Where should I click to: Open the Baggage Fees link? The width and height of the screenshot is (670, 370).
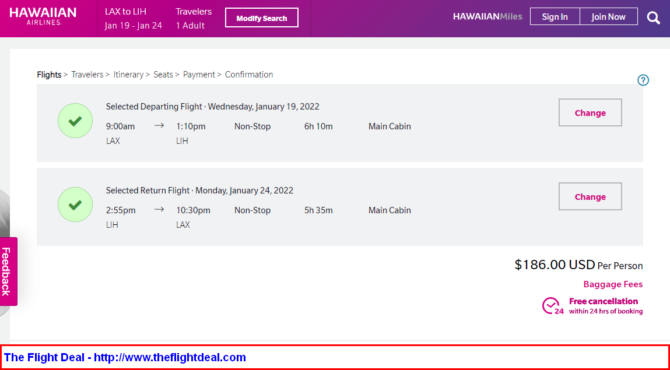click(x=613, y=285)
